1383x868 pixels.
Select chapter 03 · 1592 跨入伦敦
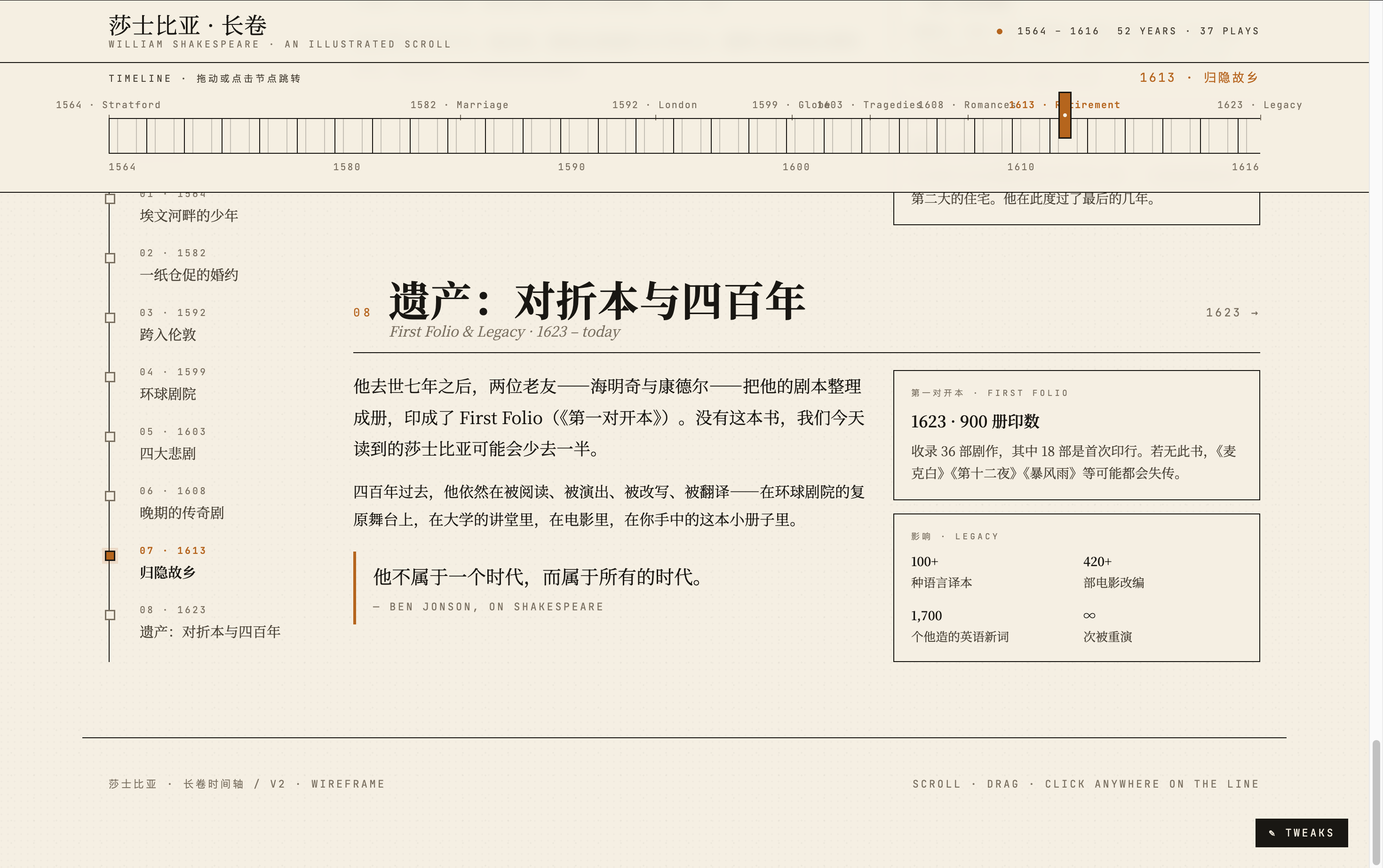(173, 324)
